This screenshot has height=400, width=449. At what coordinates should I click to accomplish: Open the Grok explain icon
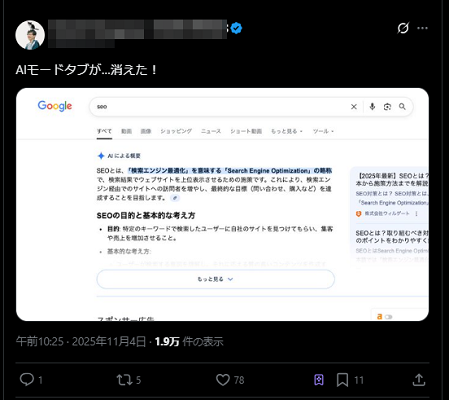coord(403,28)
